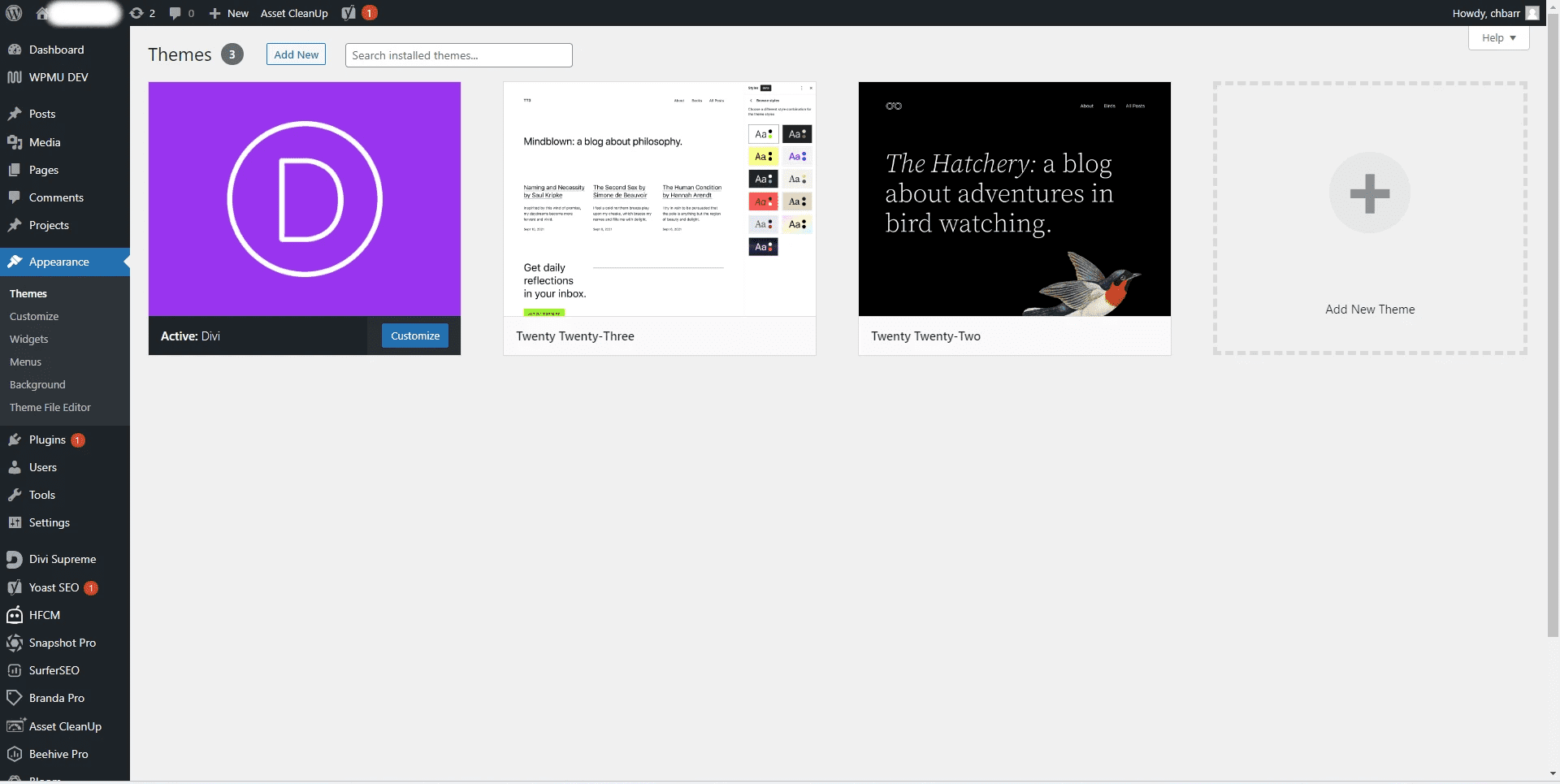1560x784 pixels.
Task: Click the WordPress logo icon
Action: (14, 13)
